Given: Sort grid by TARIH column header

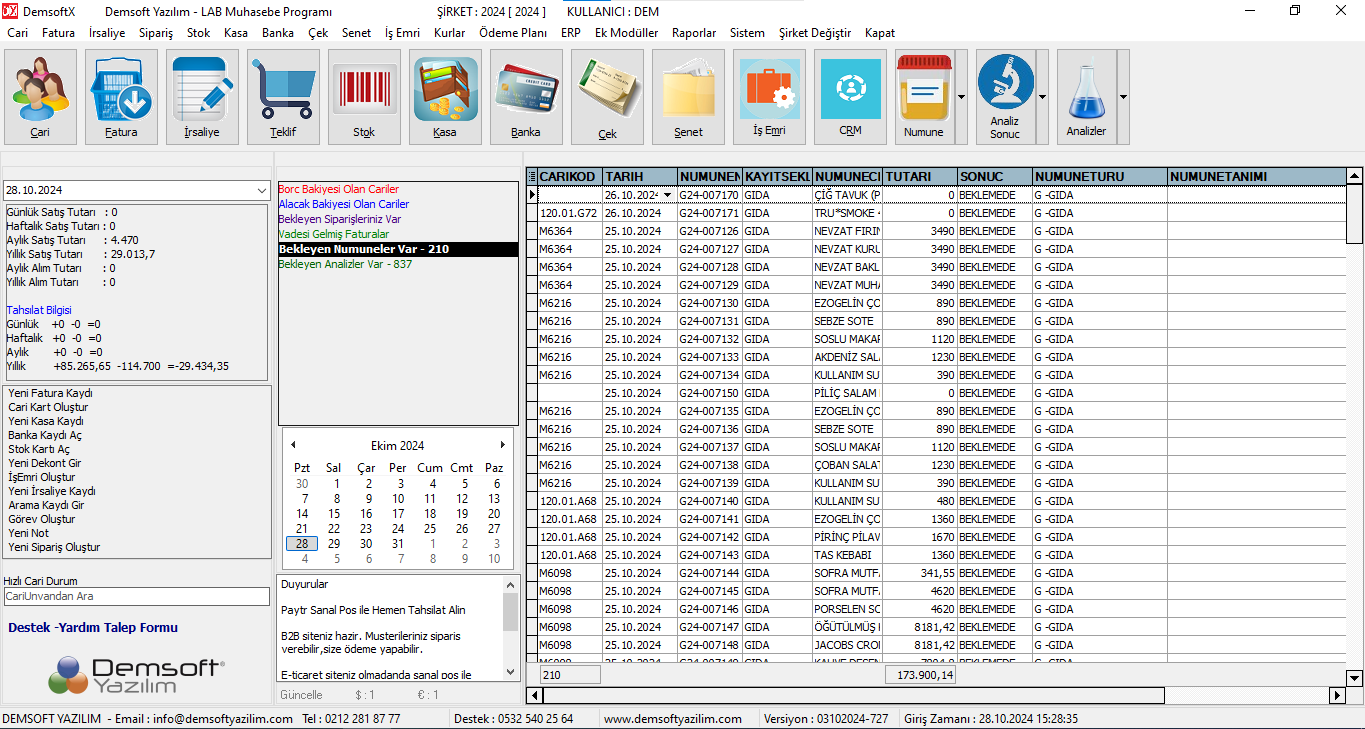Looking at the screenshot, I should point(640,177).
